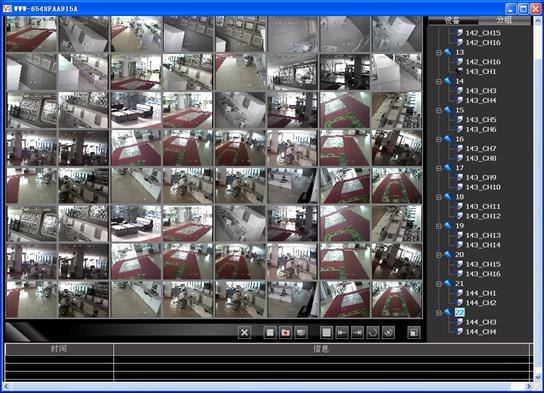Click the blue device icon of group 20
Viewport: 544px width, 393px height.
pos(448,254)
